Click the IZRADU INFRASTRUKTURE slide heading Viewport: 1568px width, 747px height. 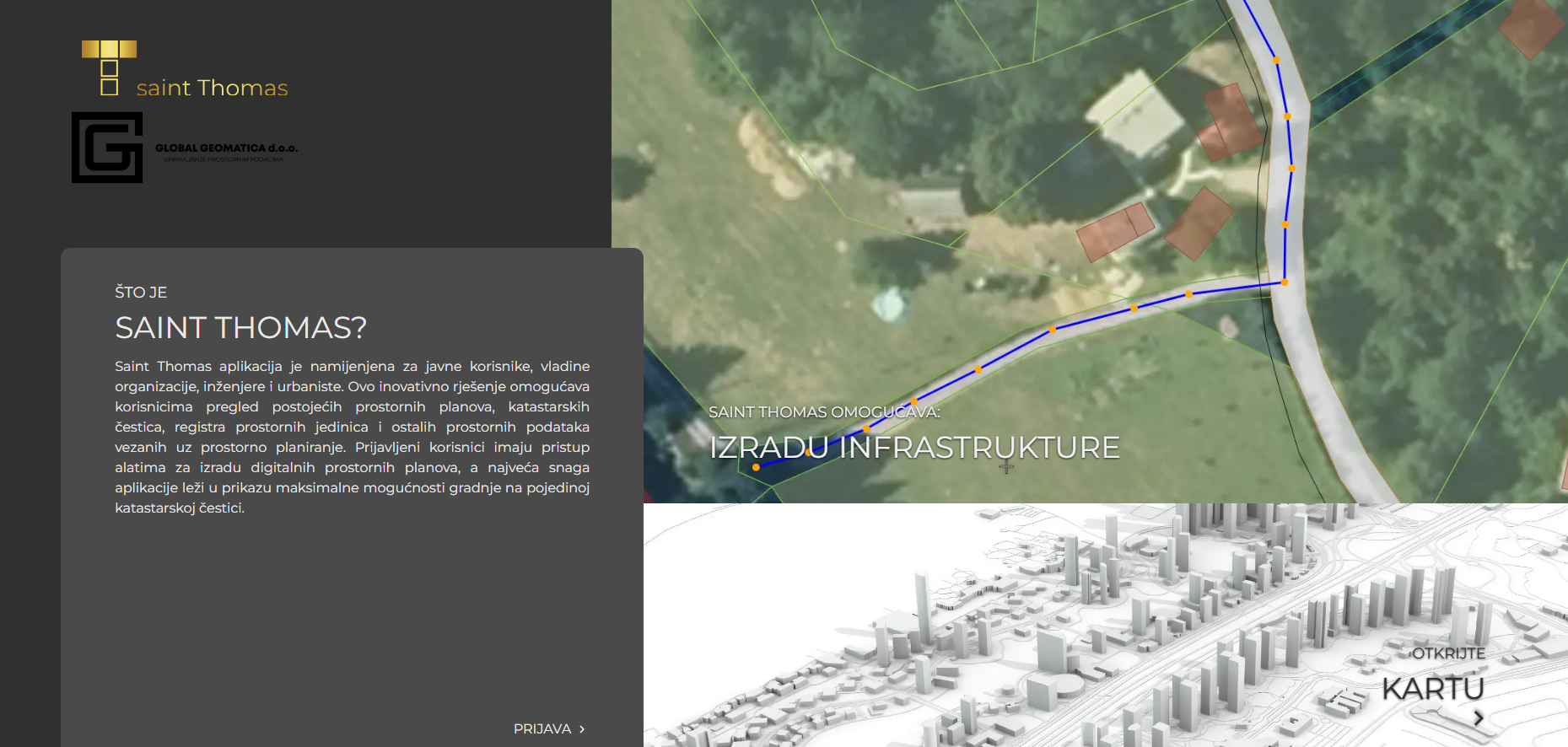(914, 448)
